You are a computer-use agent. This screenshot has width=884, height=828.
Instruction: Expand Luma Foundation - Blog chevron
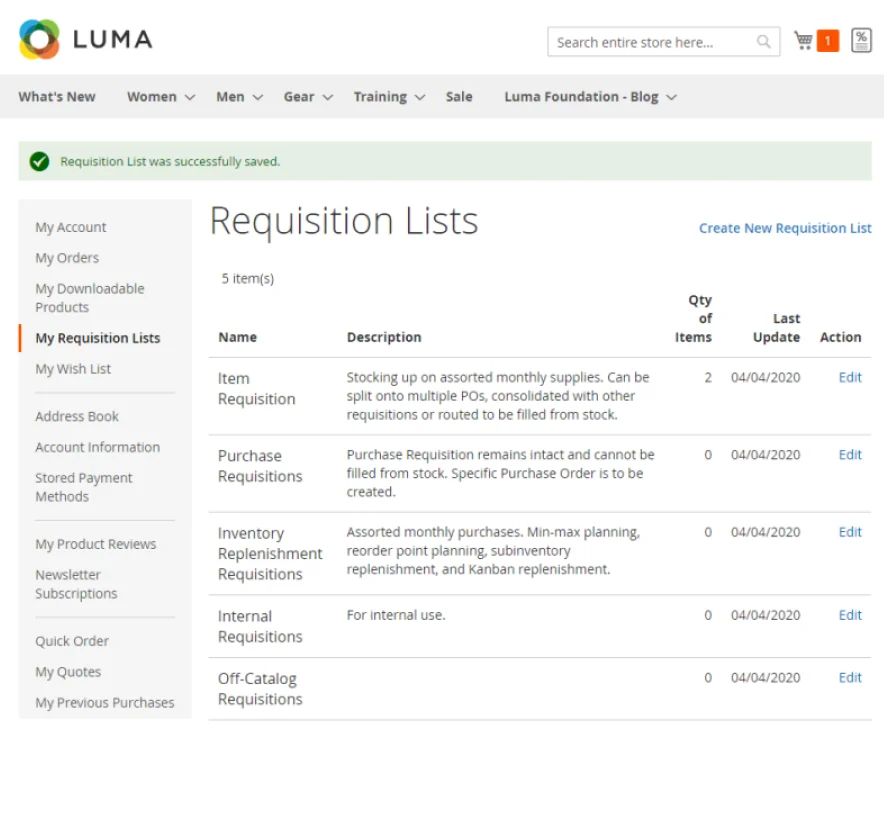(x=671, y=98)
